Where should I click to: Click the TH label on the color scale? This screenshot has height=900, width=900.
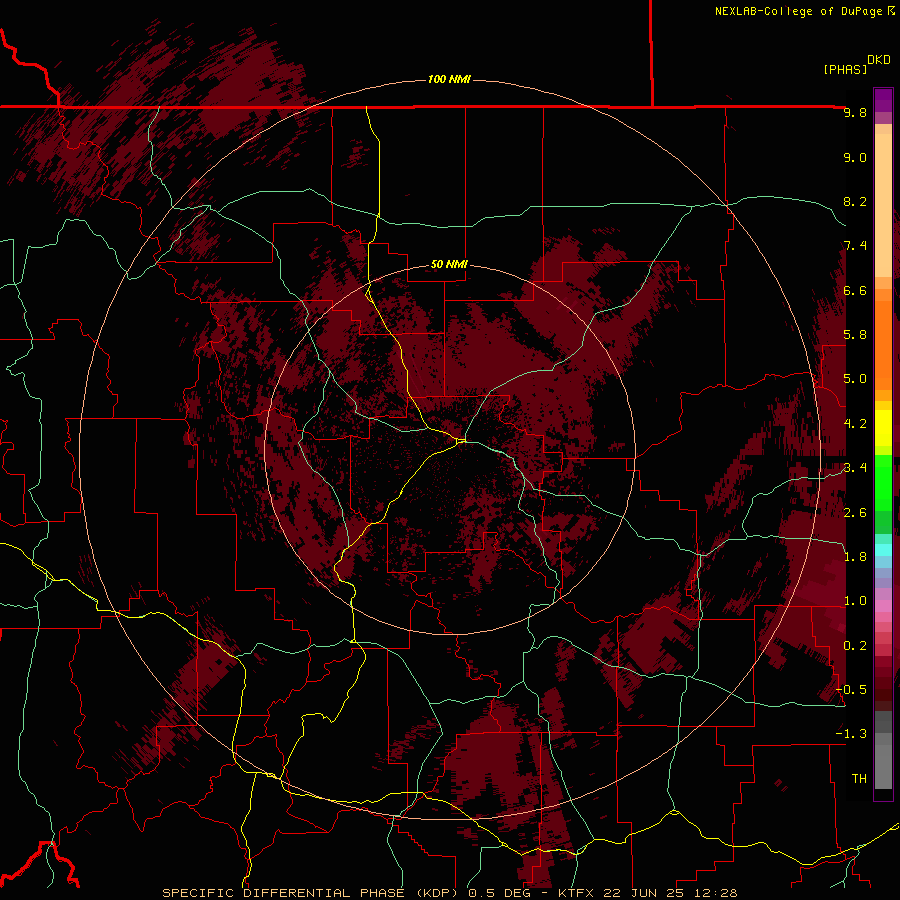coord(859,778)
